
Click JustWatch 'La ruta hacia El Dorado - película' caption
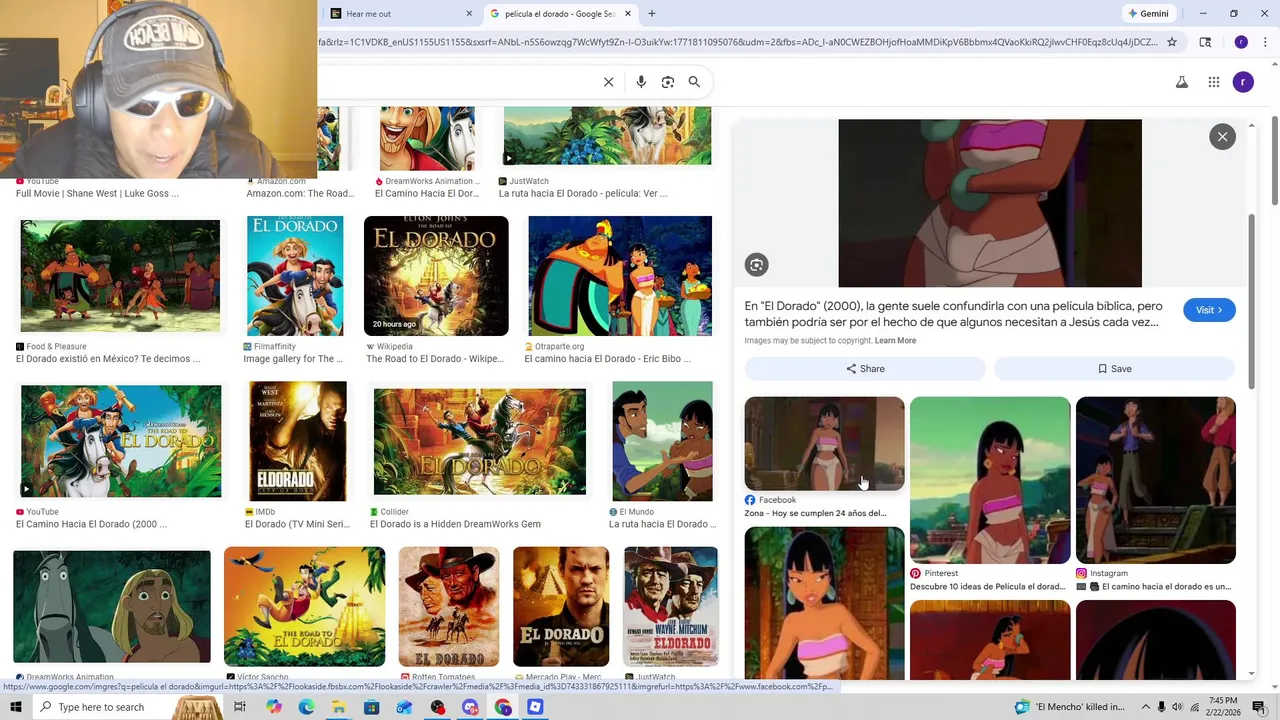coord(583,193)
